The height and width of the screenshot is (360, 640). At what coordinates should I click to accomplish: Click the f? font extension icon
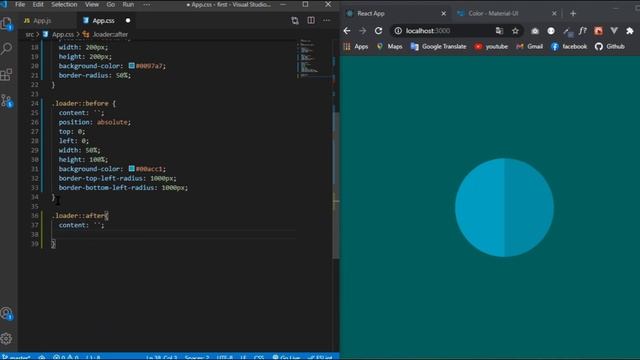582,31
